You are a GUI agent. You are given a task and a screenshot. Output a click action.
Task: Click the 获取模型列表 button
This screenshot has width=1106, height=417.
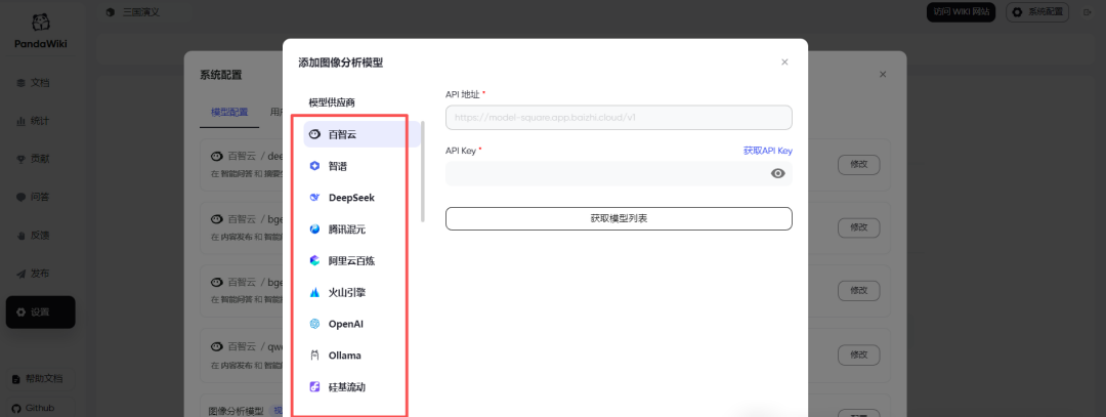(619, 219)
